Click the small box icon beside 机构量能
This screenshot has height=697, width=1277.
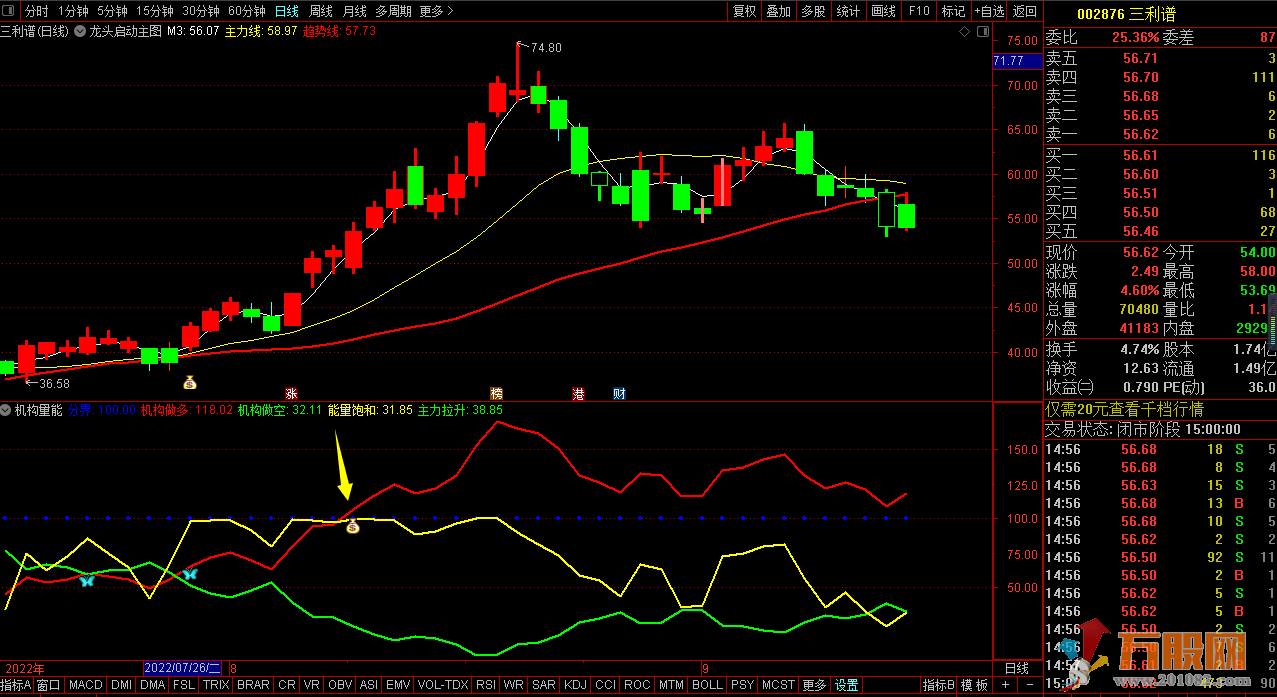[6, 410]
